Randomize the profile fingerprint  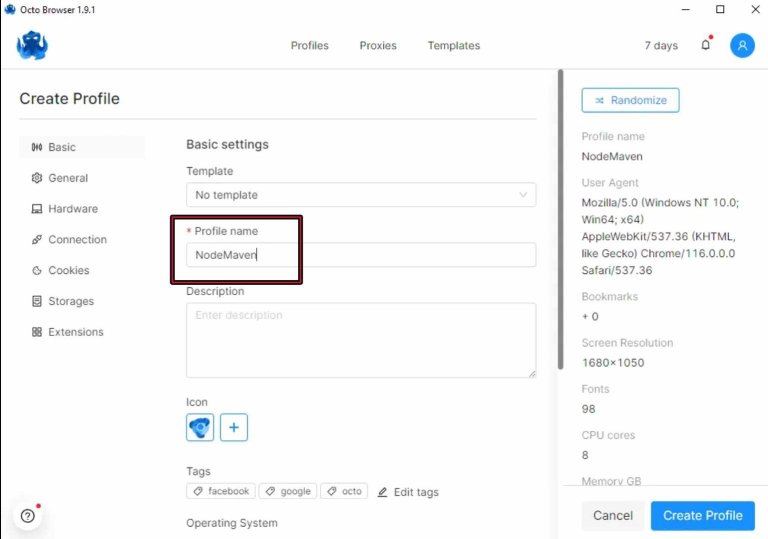(630, 100)
